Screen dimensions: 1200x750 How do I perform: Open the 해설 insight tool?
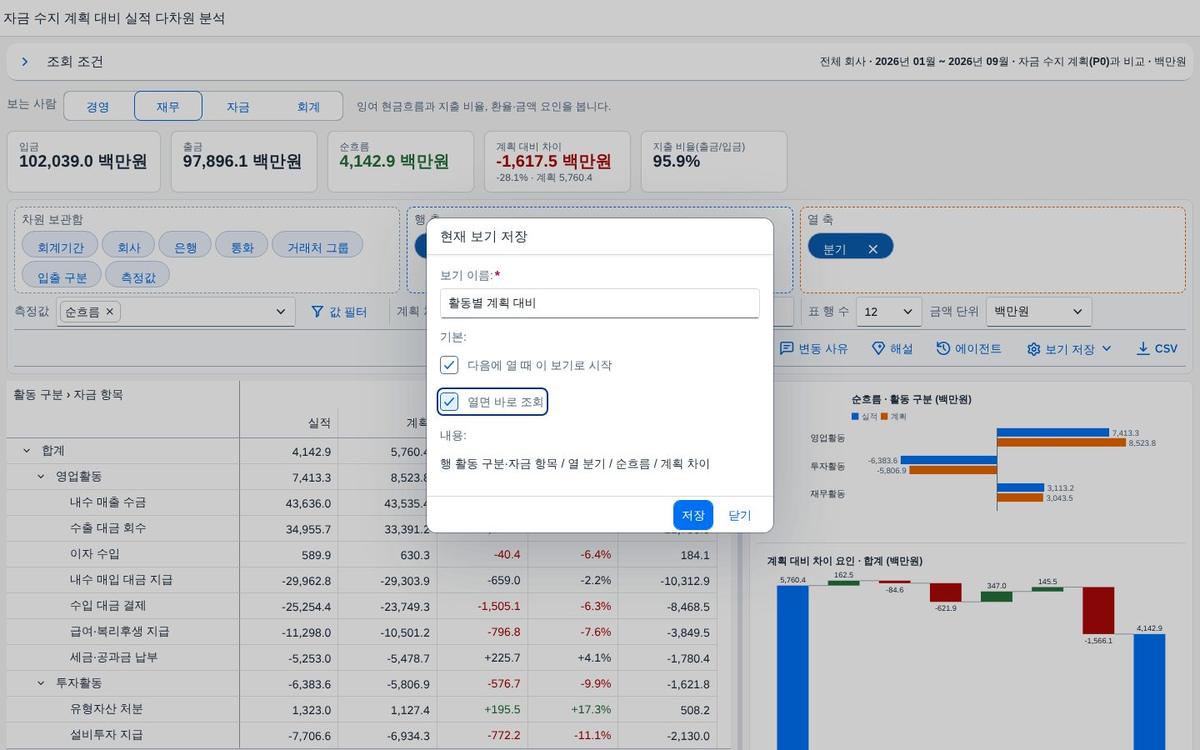[x=892, y=349]
